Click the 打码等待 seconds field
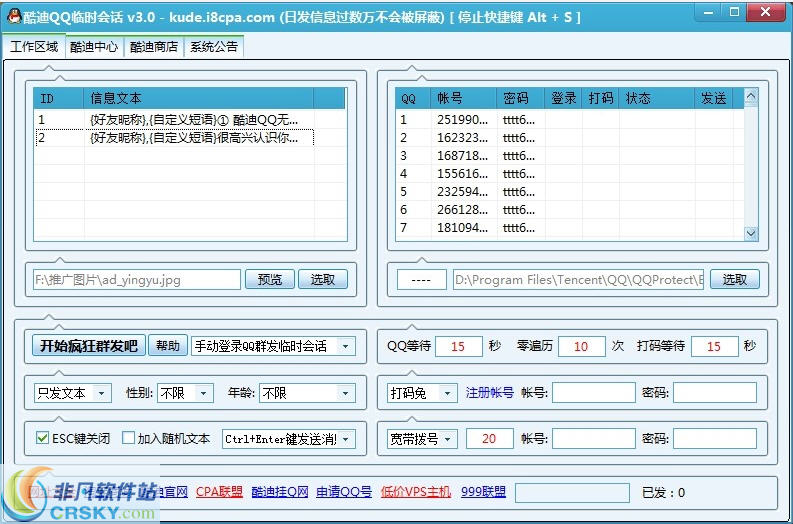 [x=714, y=346]
